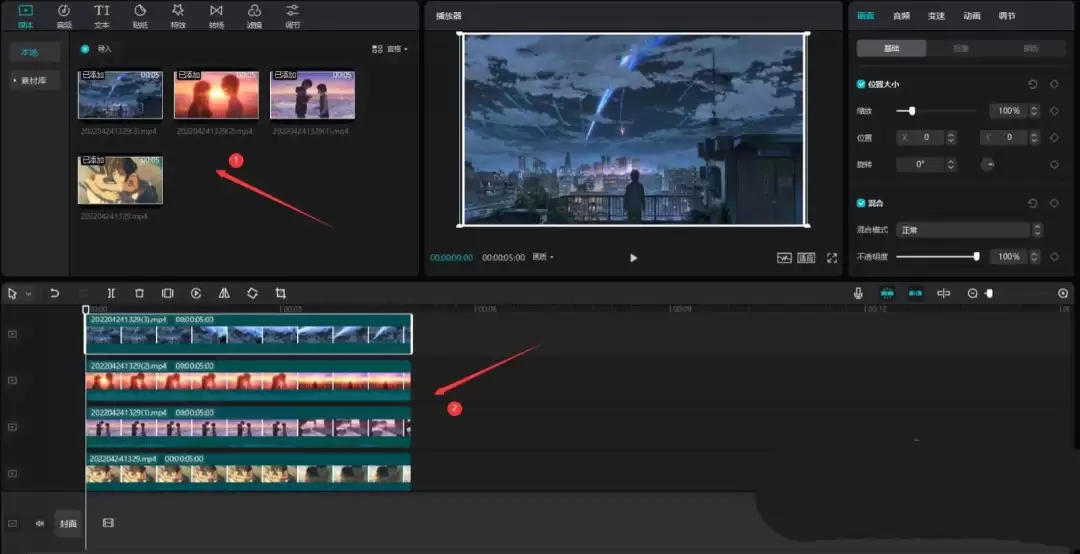Click the delete trash icon in timeline toolbar
Screen dimensions: 1080x554
tap(139, 293)
